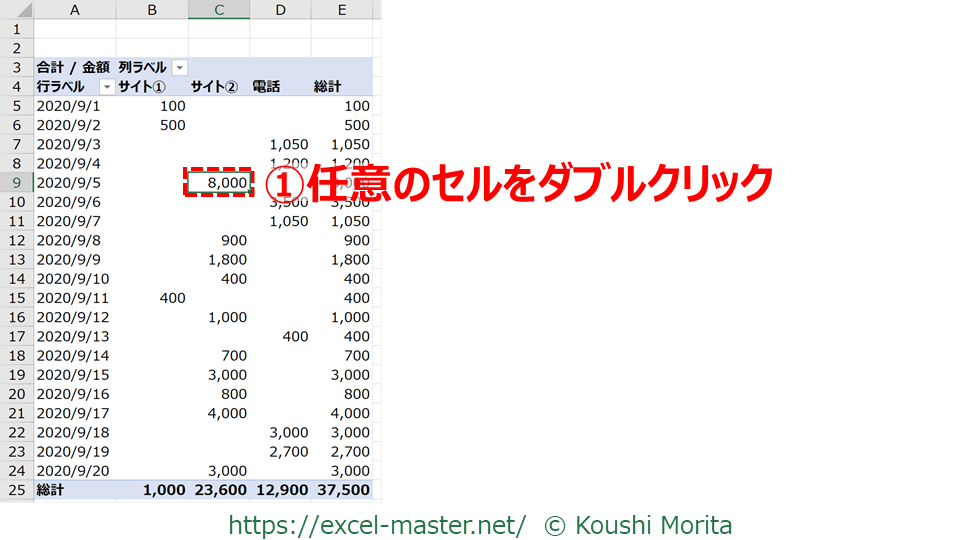Select the grand total cell 37,500

click(x=342, y=490)
